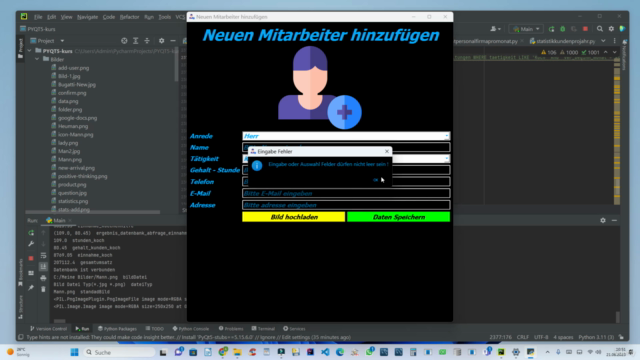Open Project panel gear options

pos(162,41)
